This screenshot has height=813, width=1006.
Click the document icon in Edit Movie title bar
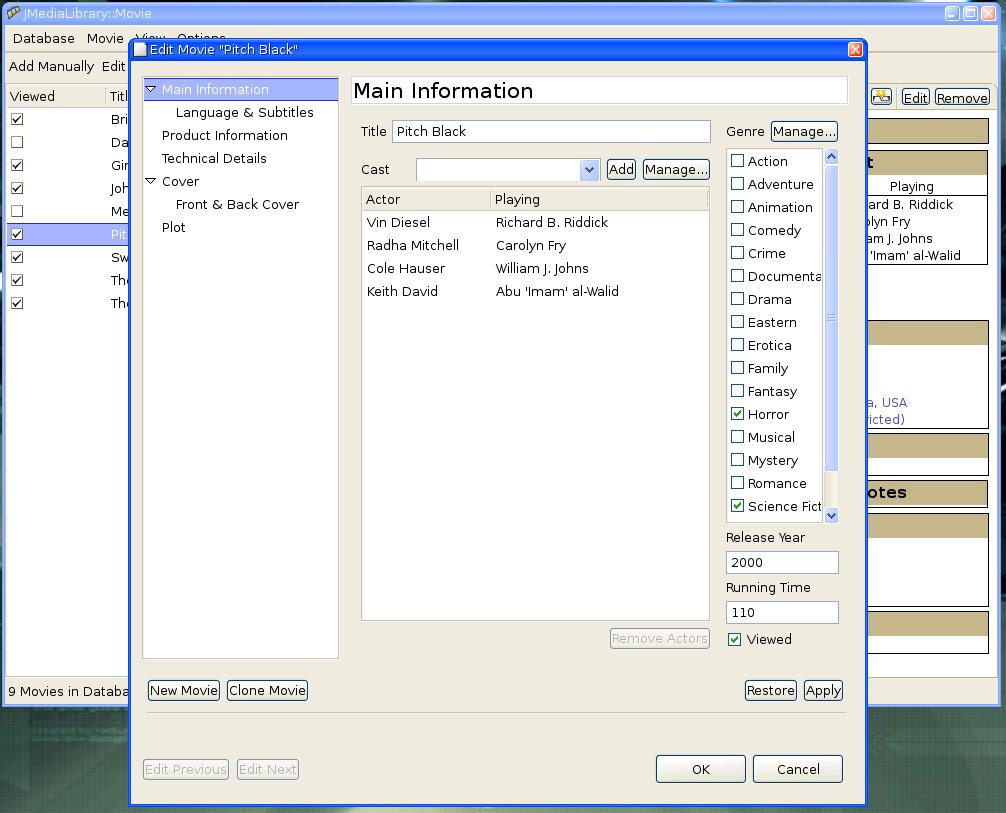point(140,49)
